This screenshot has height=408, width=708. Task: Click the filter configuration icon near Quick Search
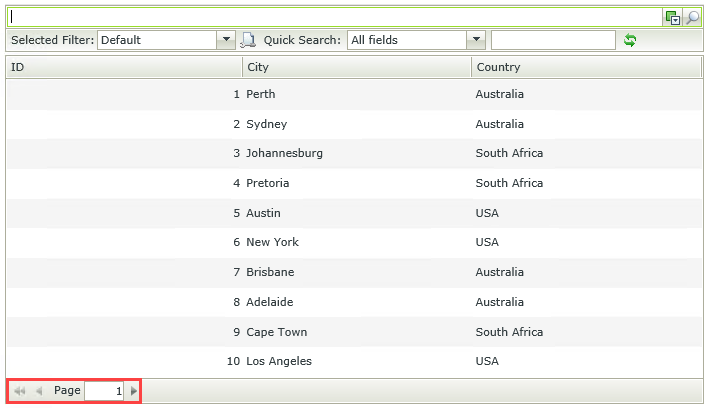[x=249, y=40]
